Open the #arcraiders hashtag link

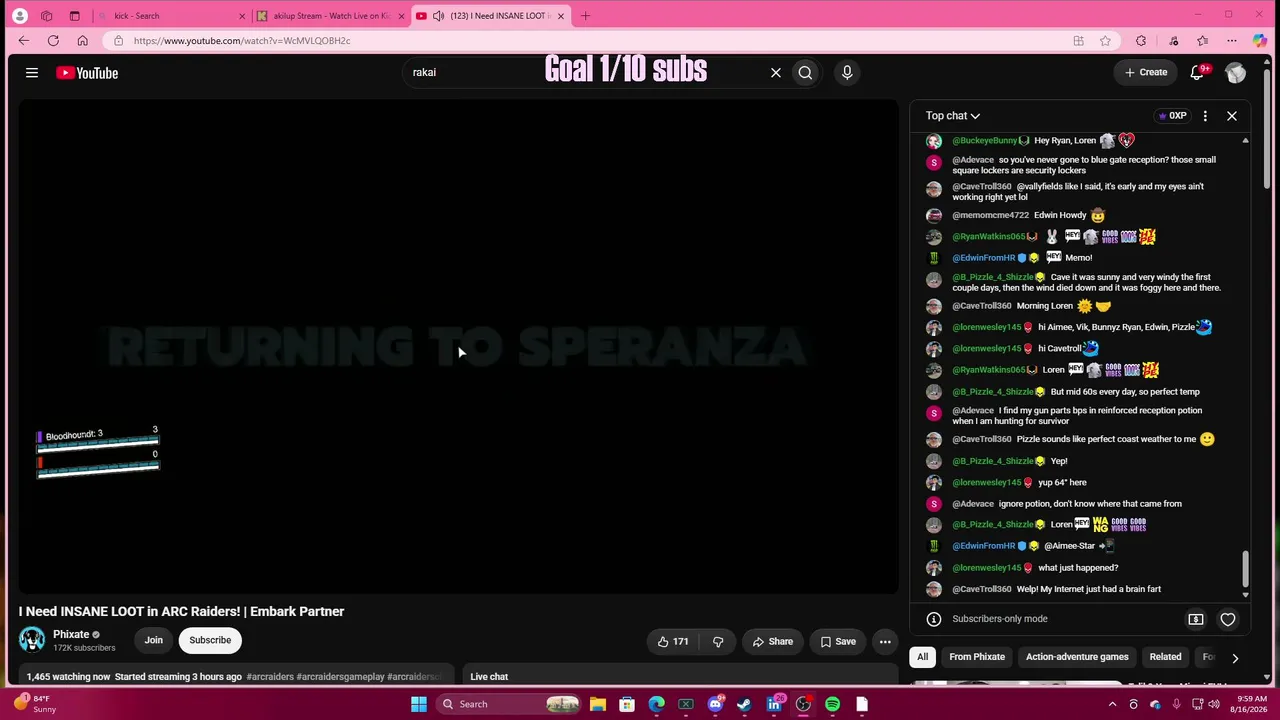(270, 677)
